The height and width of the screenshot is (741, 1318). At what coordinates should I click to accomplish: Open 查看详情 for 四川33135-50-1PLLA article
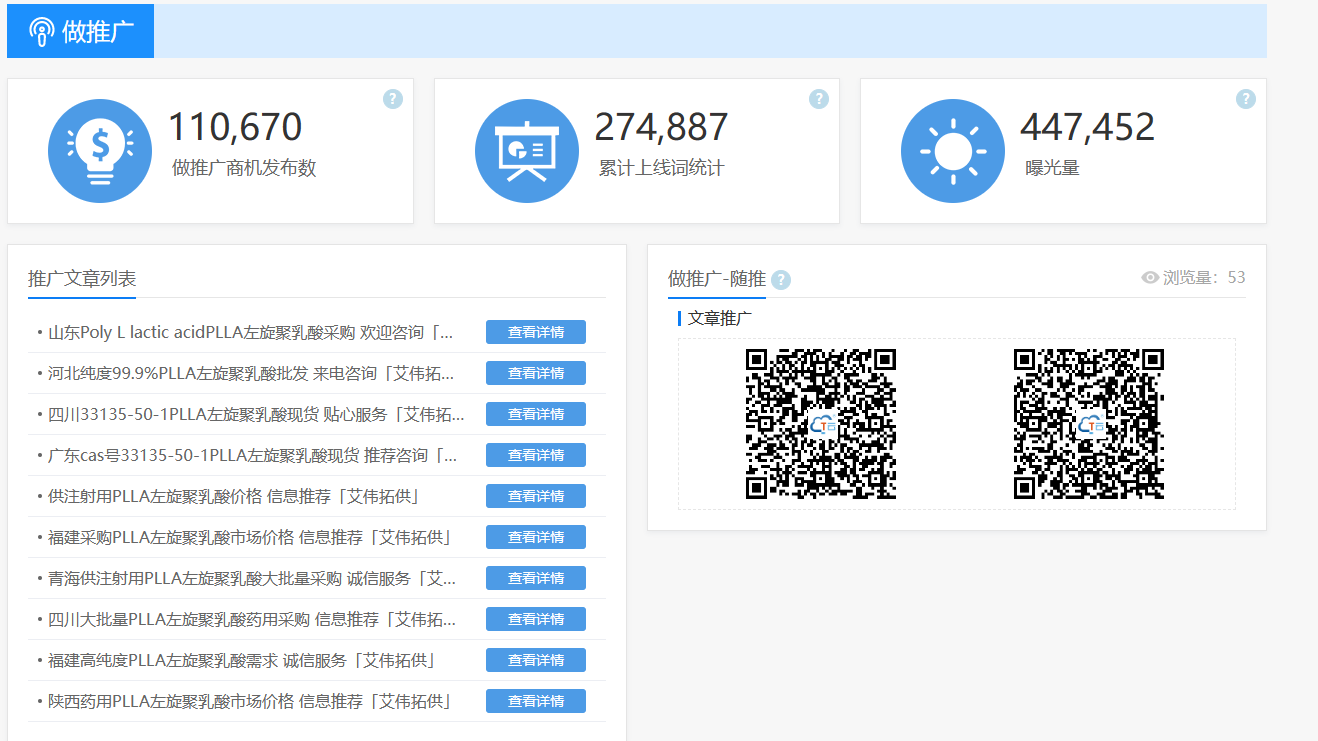coord(536,414)
